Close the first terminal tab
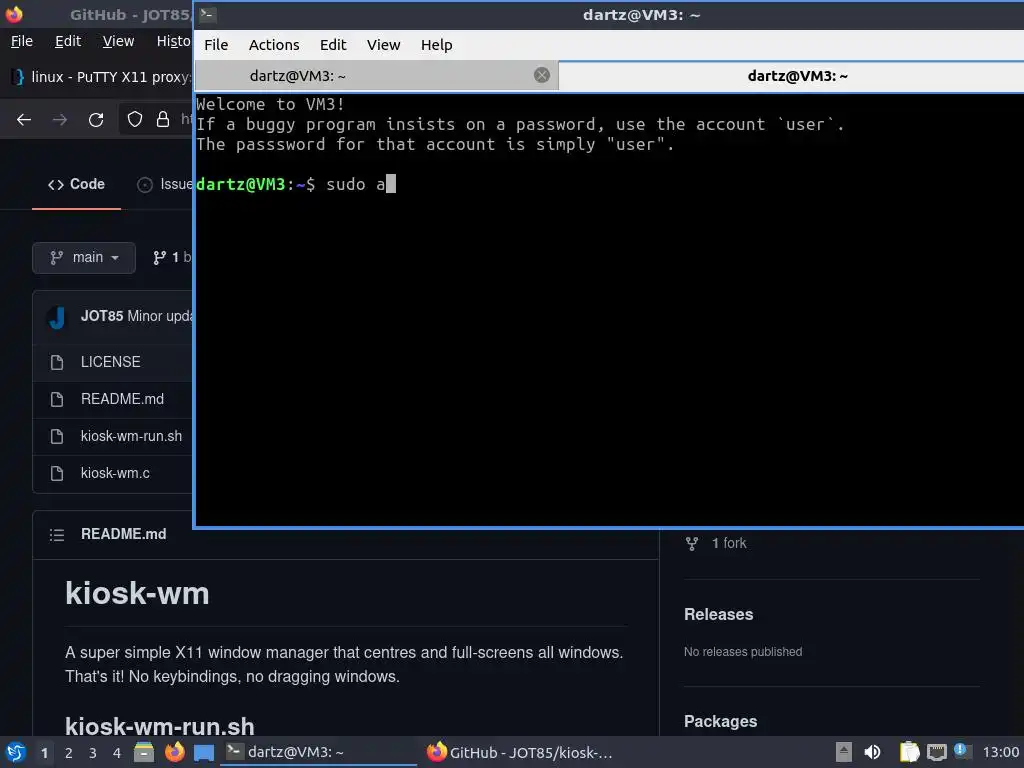The image size is (1024, 768). (x=541, y=75)
